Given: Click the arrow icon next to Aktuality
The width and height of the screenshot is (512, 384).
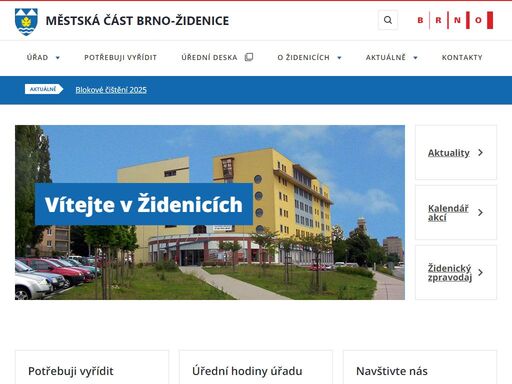Looking at the screenshot, I should pos(480,153).
